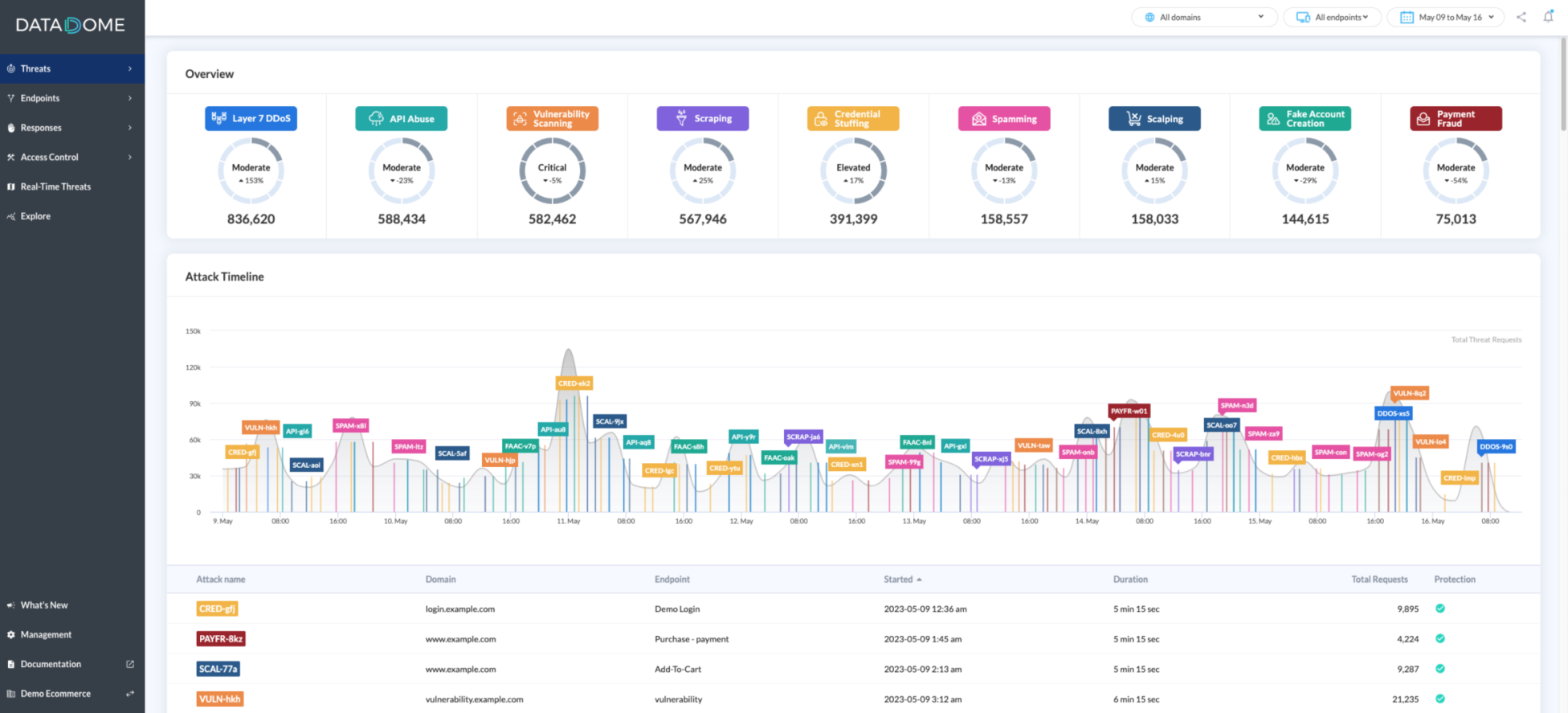Click the cloud icon in API Abuse badge
Viewport: 1568px width, 713px height.
pyautogui.click(x=376, y=118)
